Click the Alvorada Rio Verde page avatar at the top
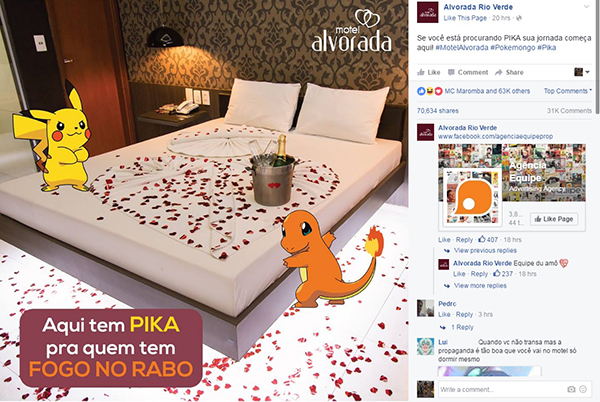Image resolution: width=600 pixels, height=402 pixels. tap(427, 12)
